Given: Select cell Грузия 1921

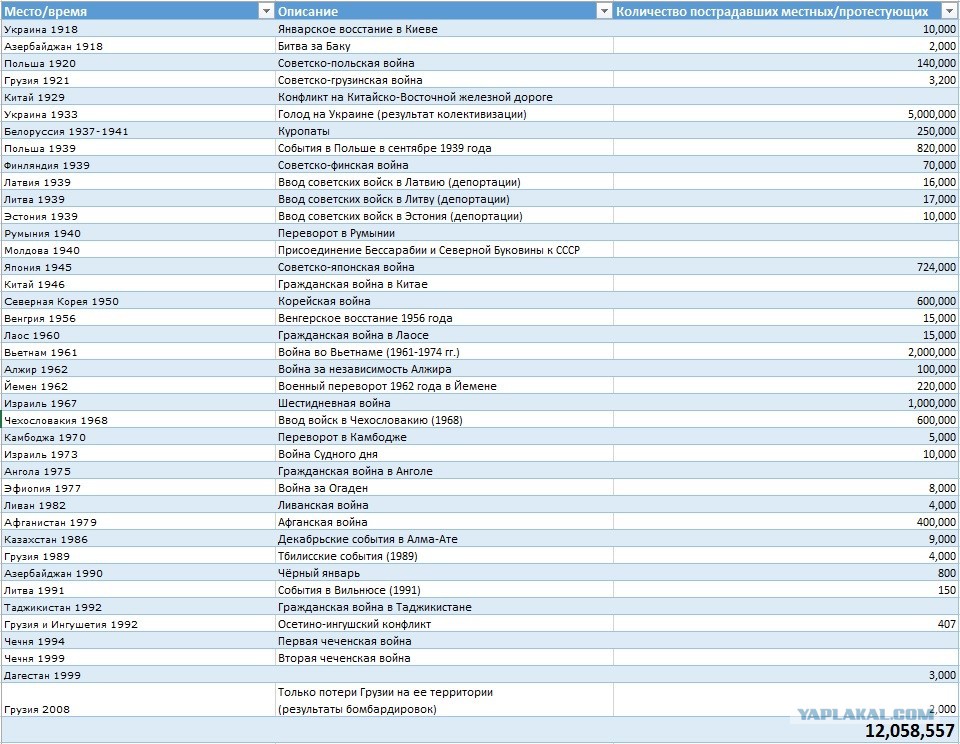Looking at the screenshot, I should click(138, 80).
